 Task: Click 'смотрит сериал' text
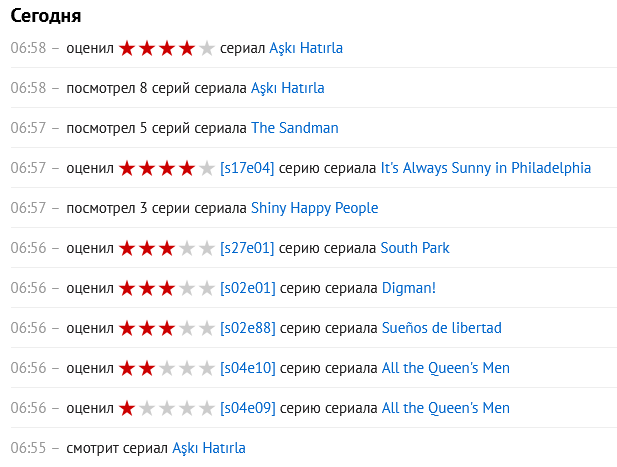(x=117, y=449)
